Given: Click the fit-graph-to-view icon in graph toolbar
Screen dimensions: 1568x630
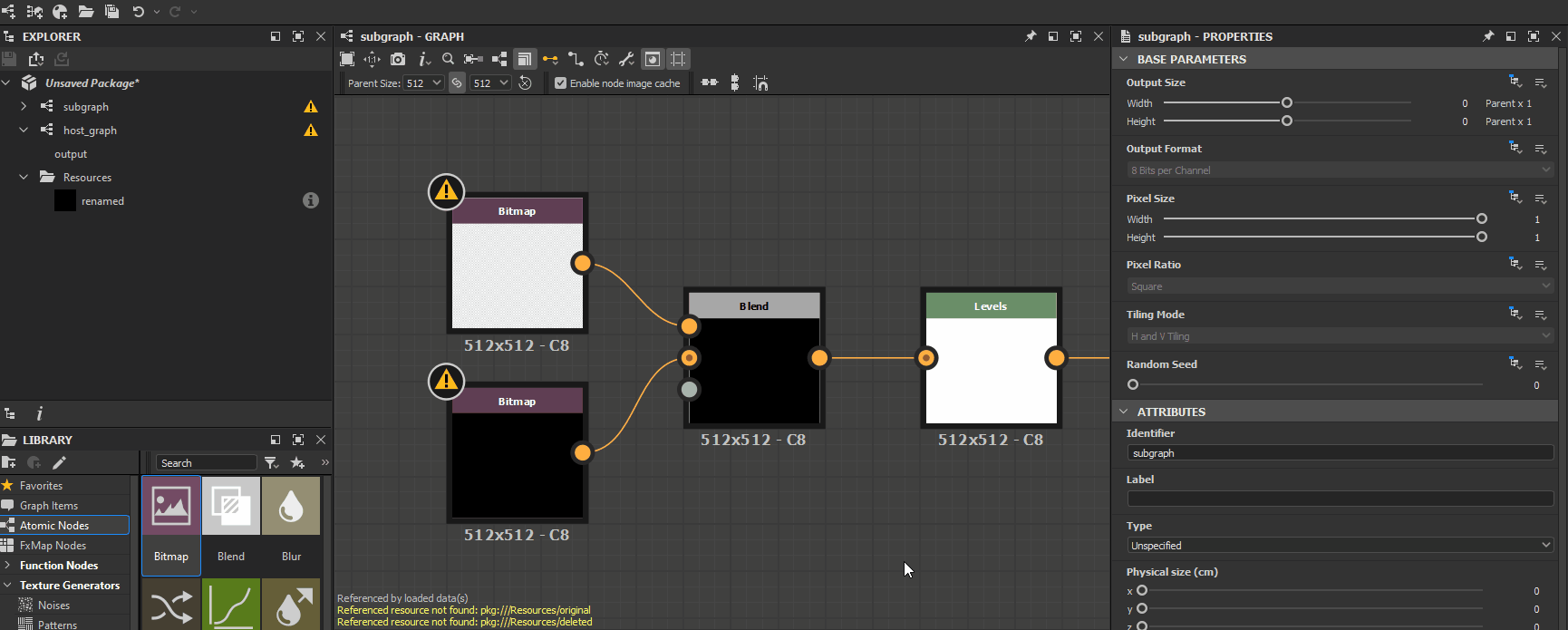Looking at the screenshot, I should pyautogui.click(x=347, y=59).
